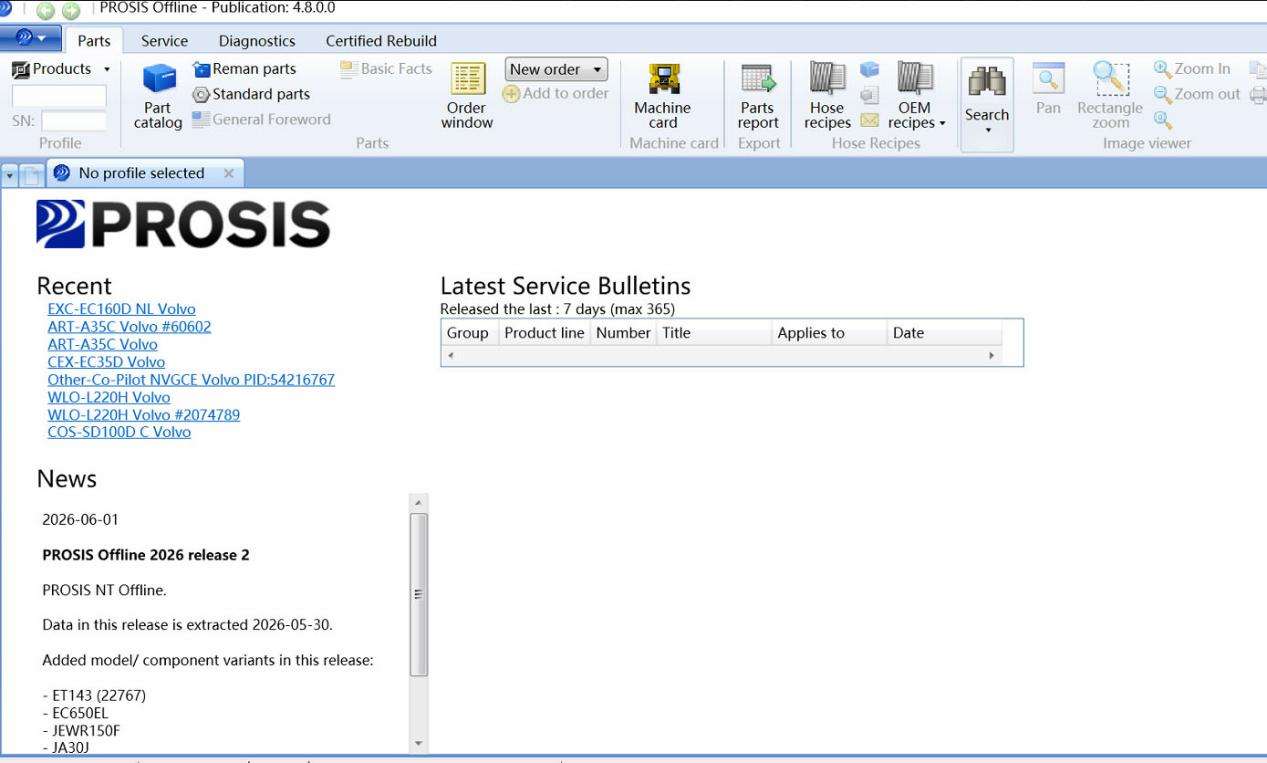The image size is (1267, 763).
Task: Sort bulletins by Title column
Action: [713, 334]
